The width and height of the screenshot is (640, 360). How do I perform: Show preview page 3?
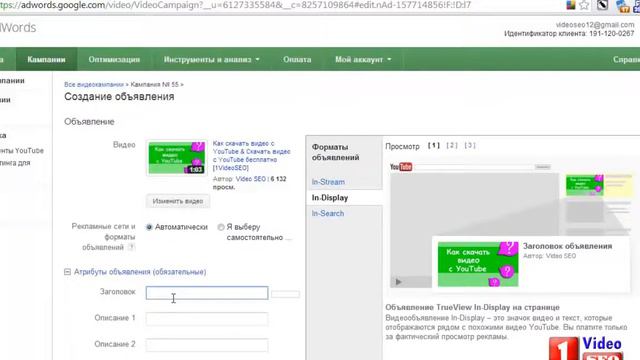point(470,145)
